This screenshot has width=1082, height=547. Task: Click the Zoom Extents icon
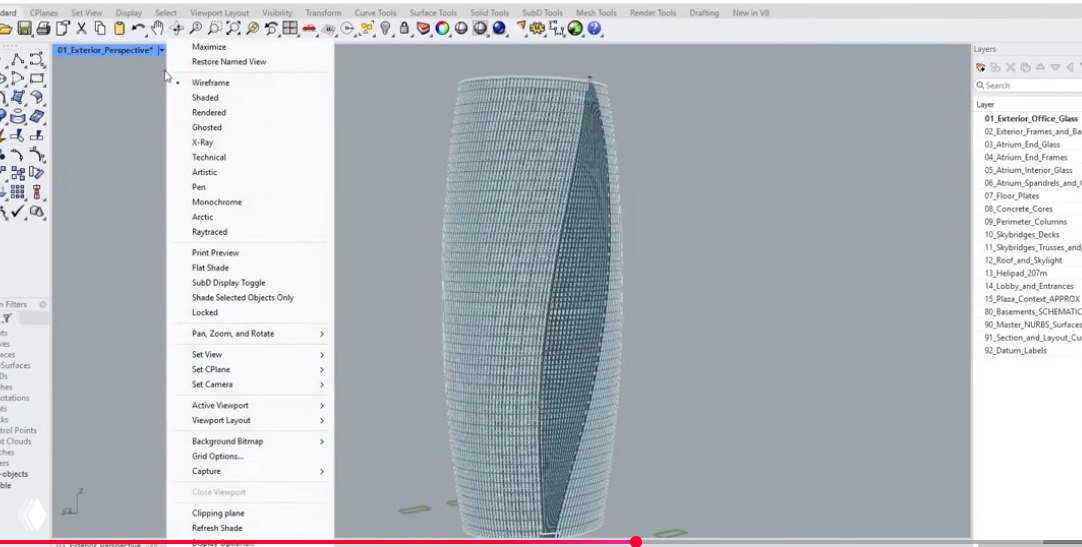click(233, 29)
